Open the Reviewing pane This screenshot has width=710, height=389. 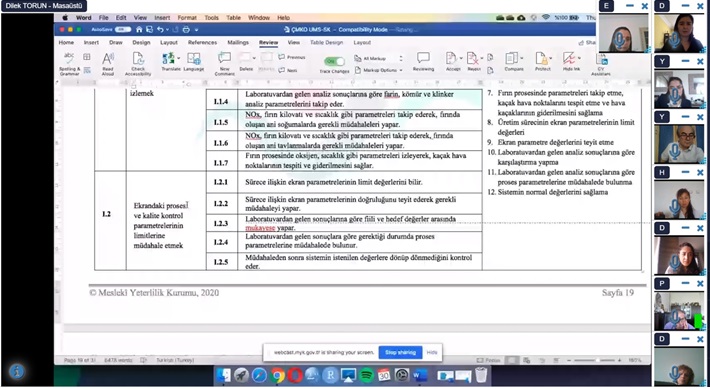pos(423,62)
